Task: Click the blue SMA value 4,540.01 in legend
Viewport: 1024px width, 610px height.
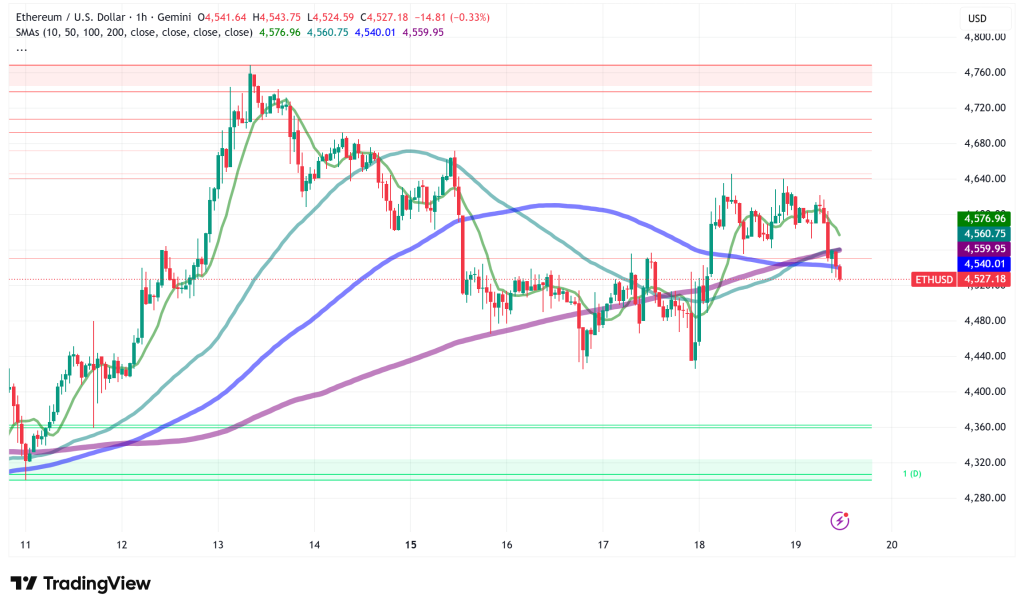Action: coord(375,32)
